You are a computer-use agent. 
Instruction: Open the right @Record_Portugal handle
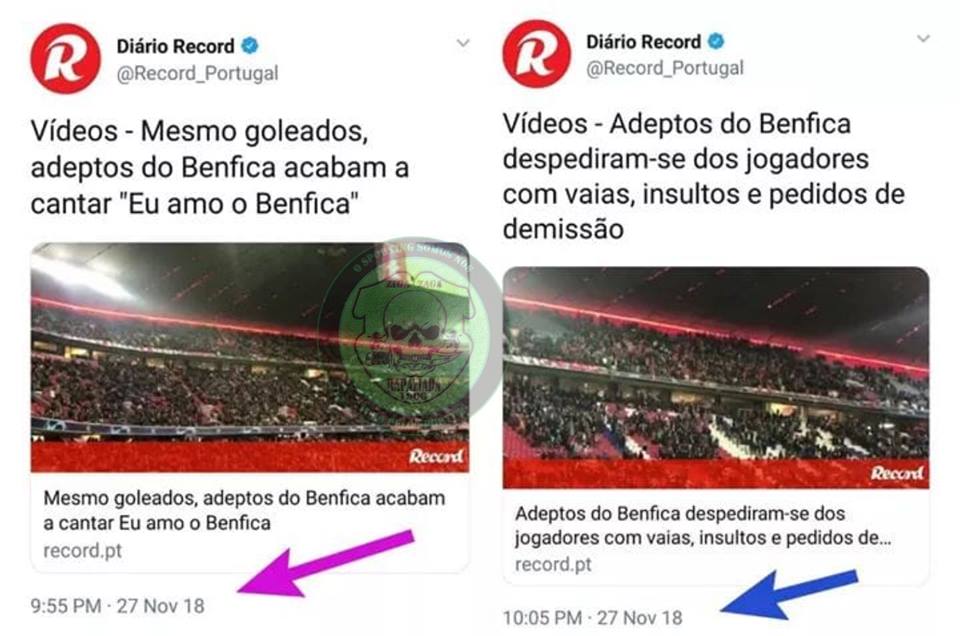pyautogui.click(x=664, y=68)
